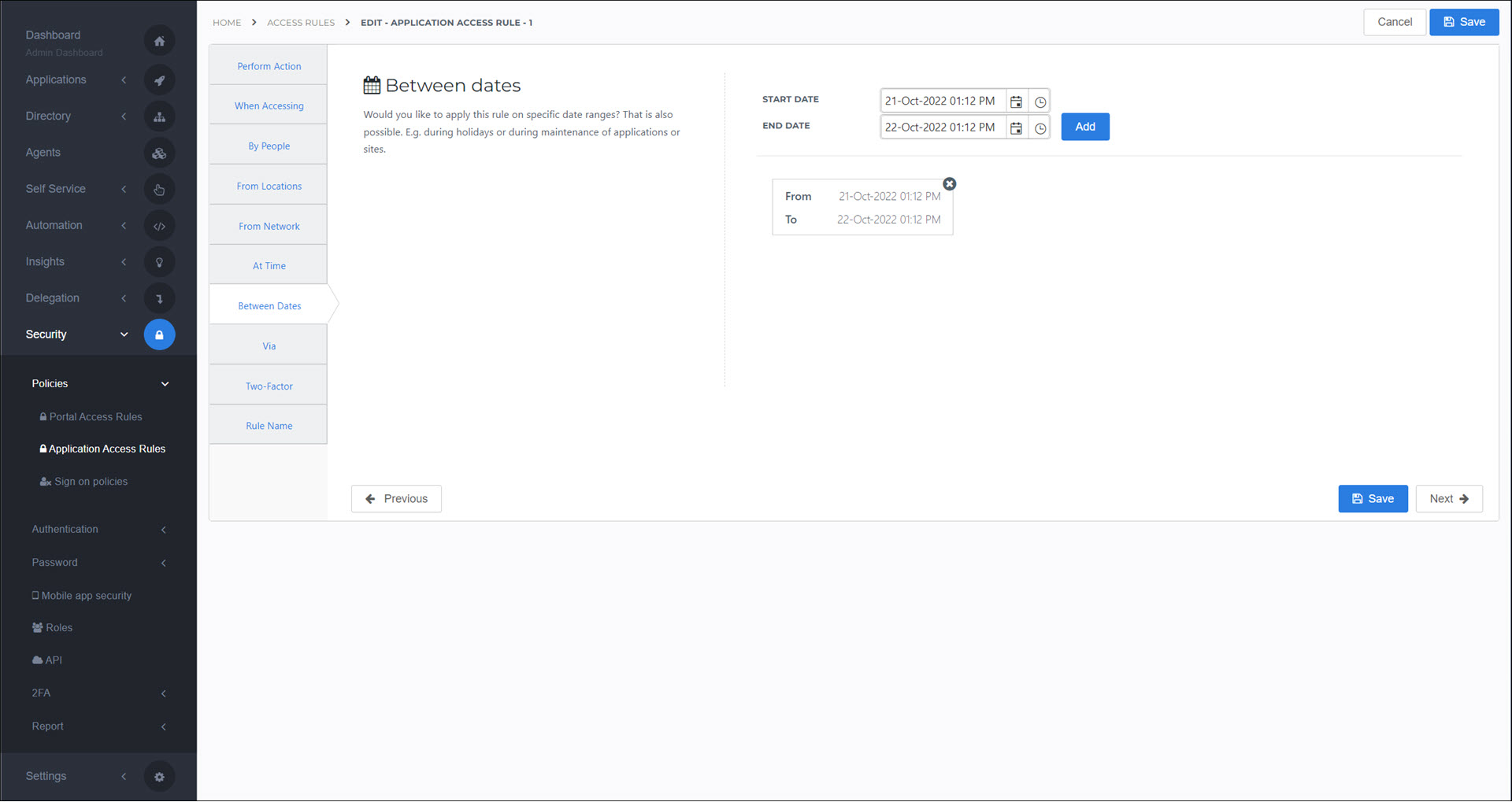
Task: Switch to Rule Name tab
Action: pos(269,425)
